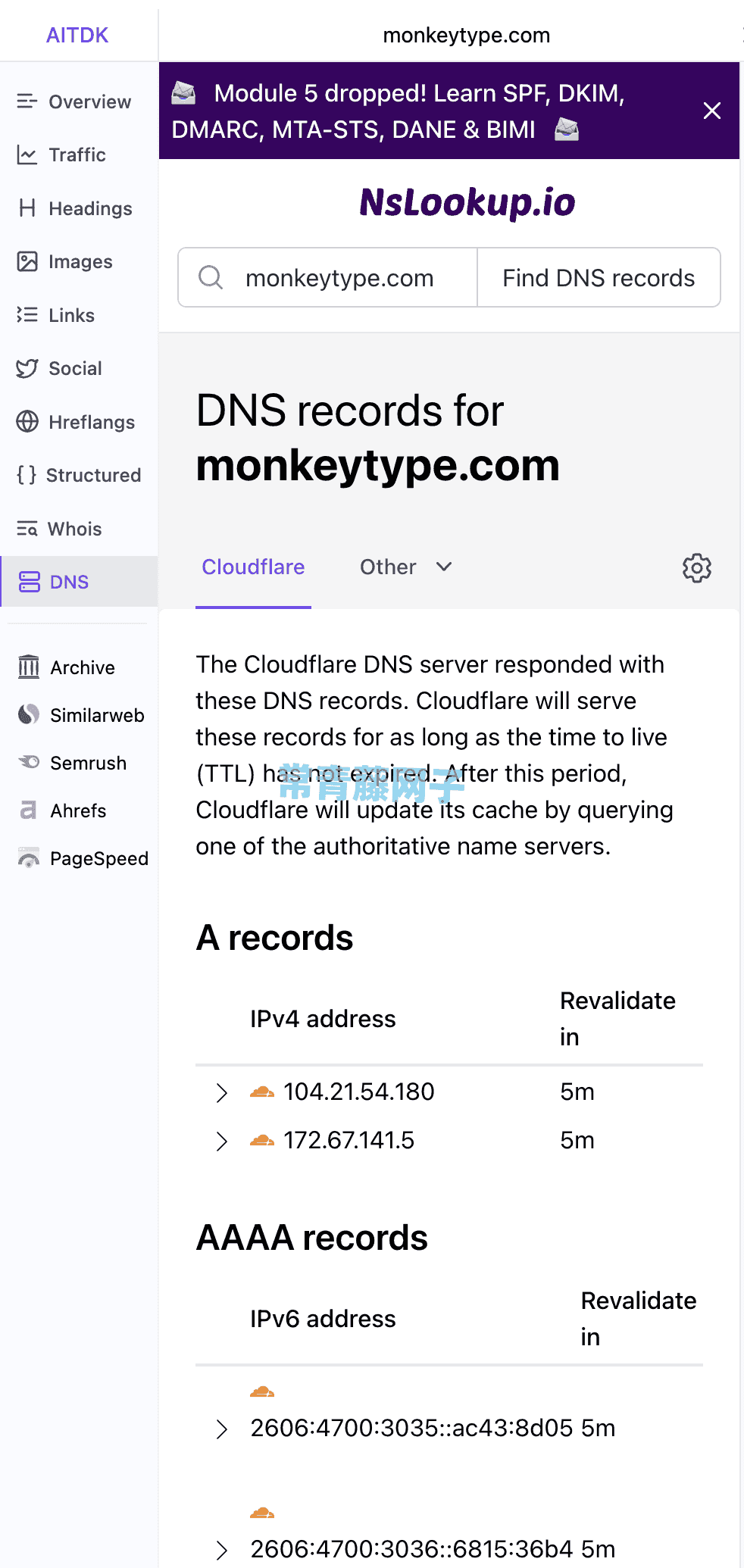The height and width of the screenshot is (1568, 744).
Task: Focus the monkeytype.com domain search field
Action: click(x=327, y=278)
